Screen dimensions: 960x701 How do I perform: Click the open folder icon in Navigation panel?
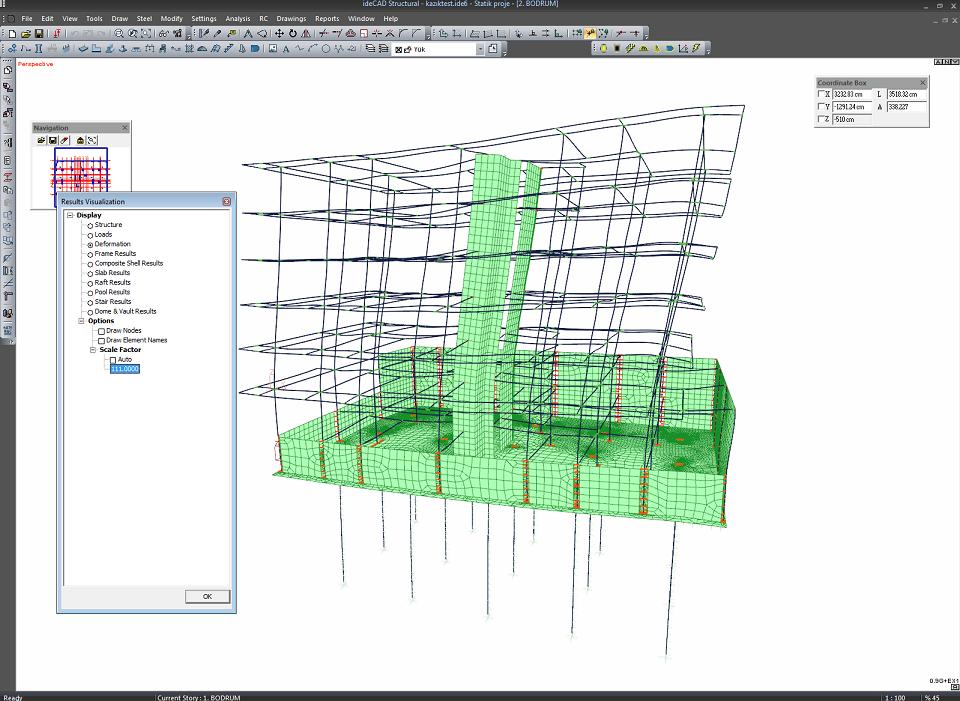pos(41,141)
